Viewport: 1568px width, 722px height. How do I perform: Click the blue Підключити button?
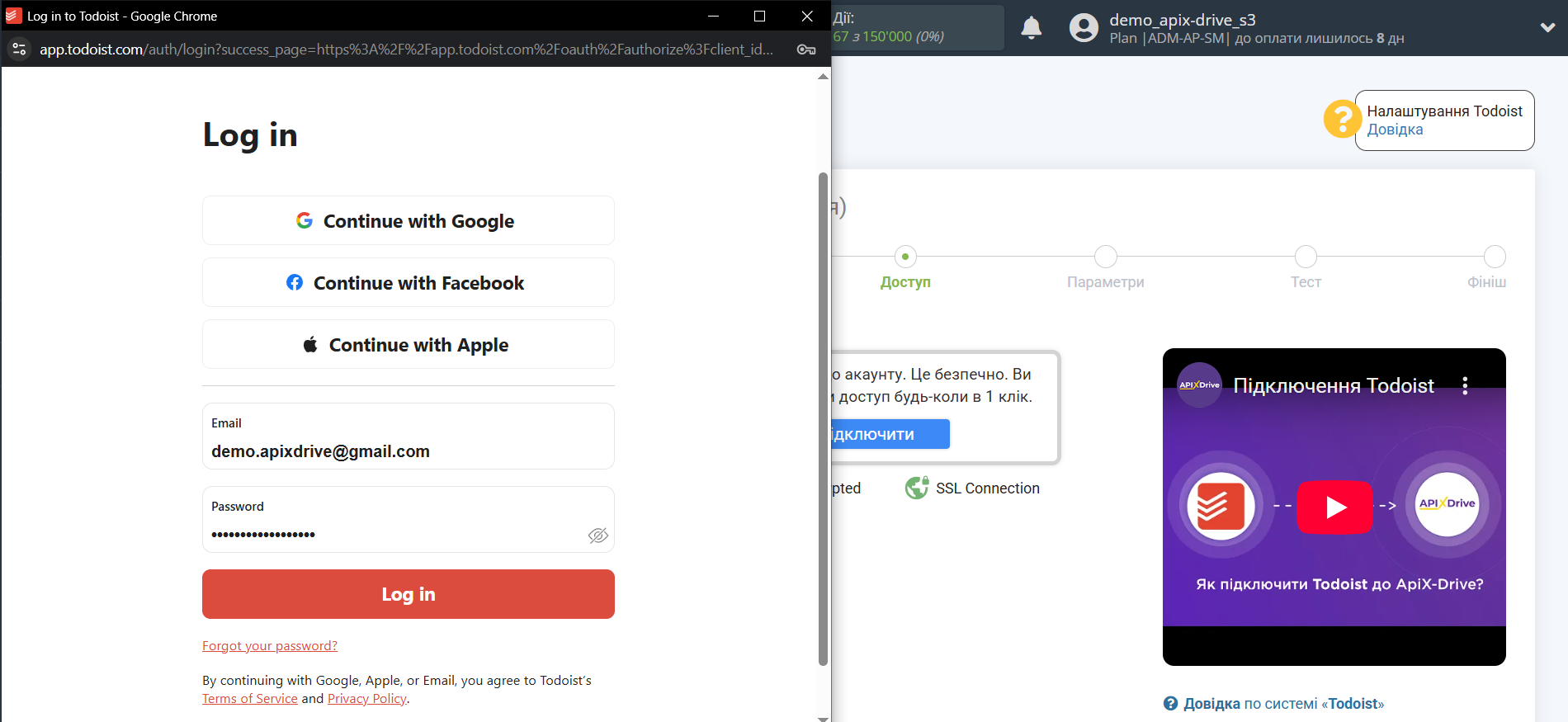pos(890,434)
